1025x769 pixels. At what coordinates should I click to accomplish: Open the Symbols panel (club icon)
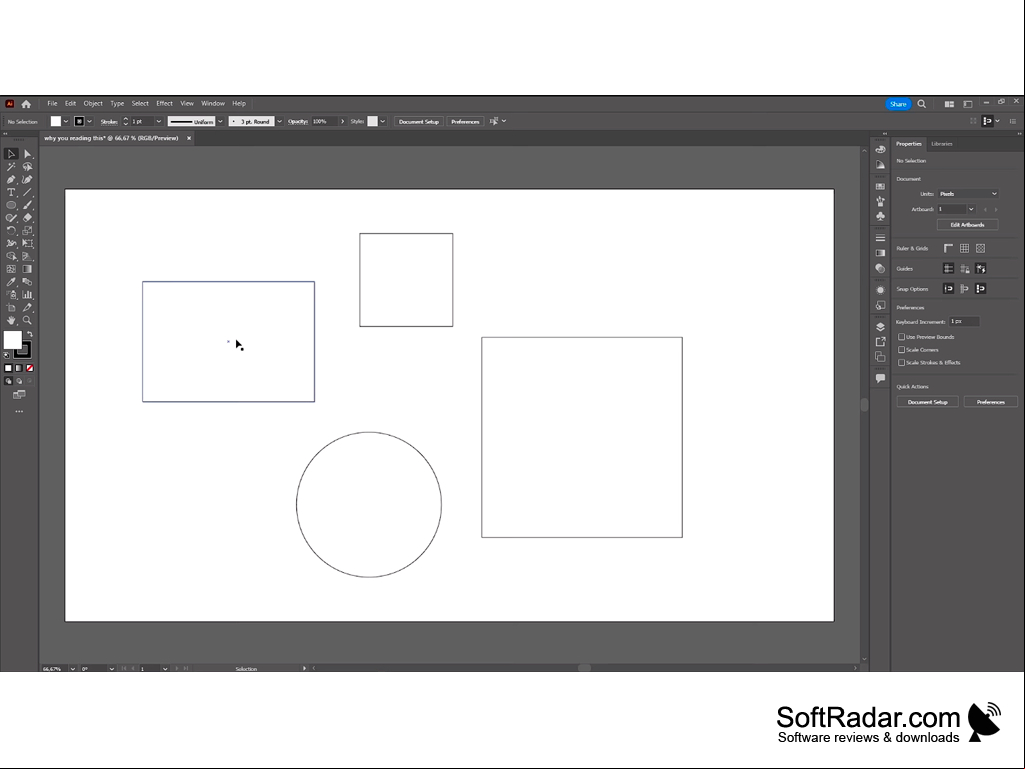point(881,216)
